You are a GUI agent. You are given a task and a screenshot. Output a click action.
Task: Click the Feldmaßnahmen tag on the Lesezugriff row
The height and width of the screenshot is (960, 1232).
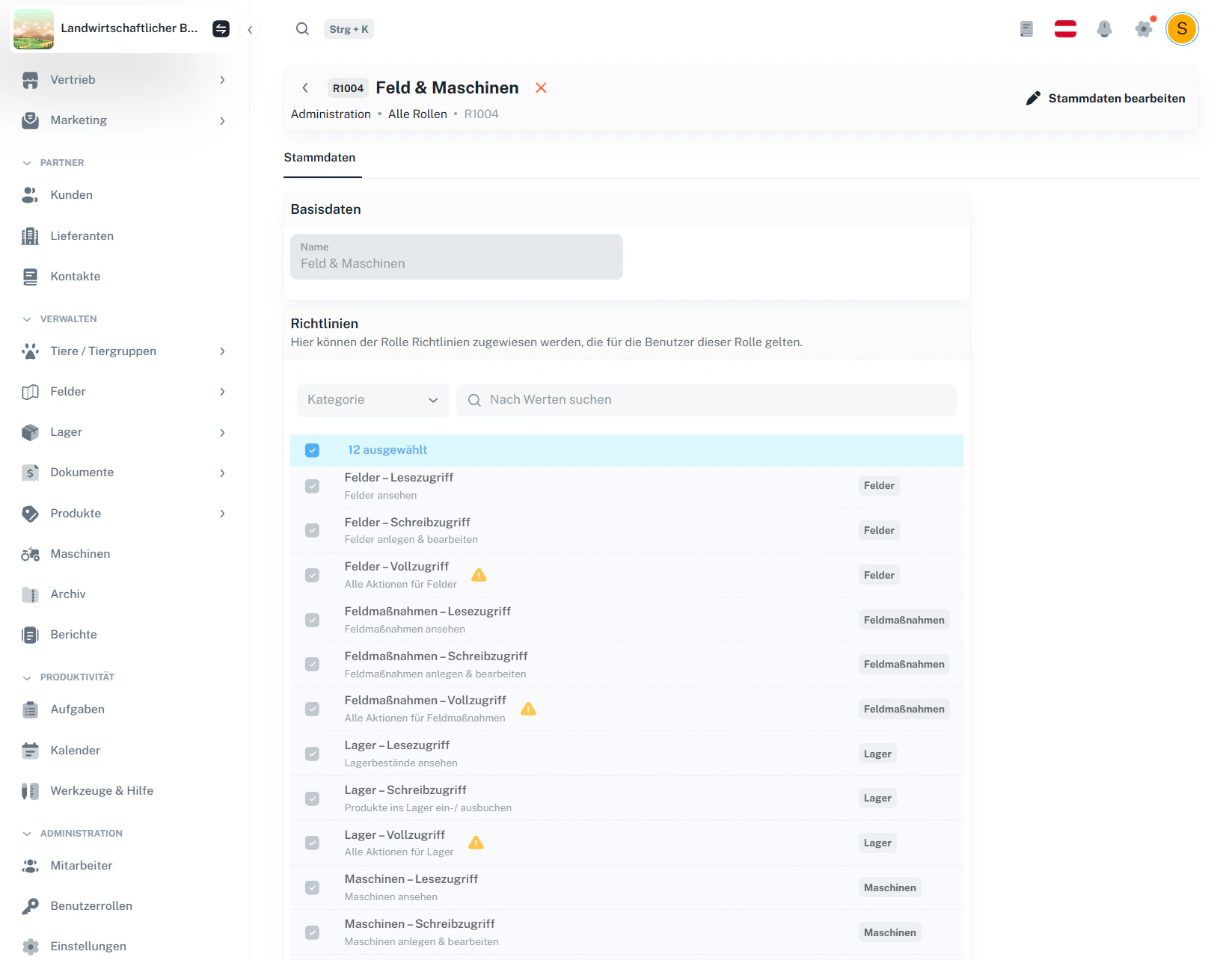(904, 620)
